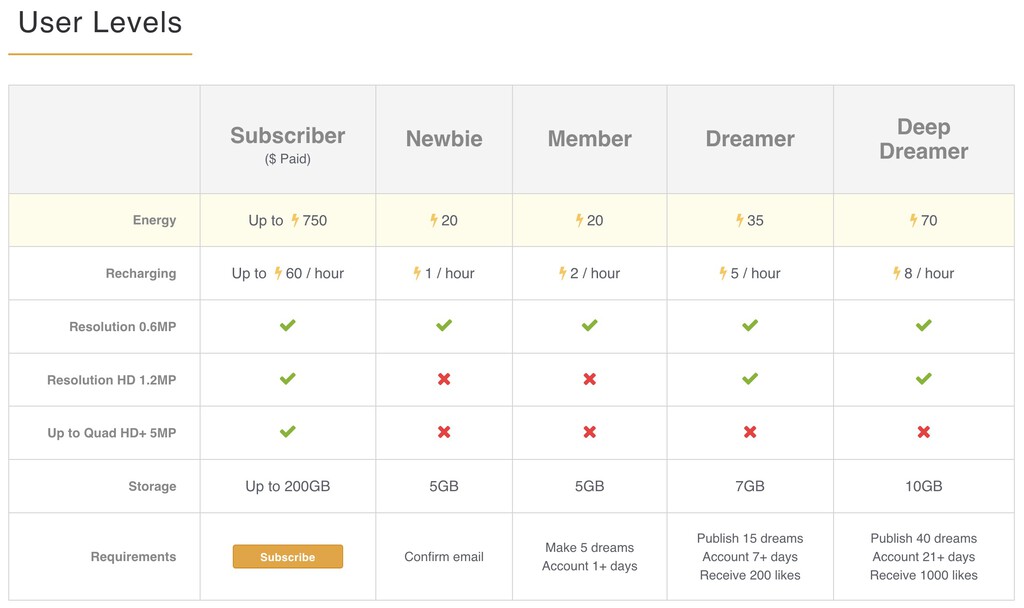Click the Deep Dreamer energy lightning icon
This screenshot has height=608, width=1024.
coord(914,220)
